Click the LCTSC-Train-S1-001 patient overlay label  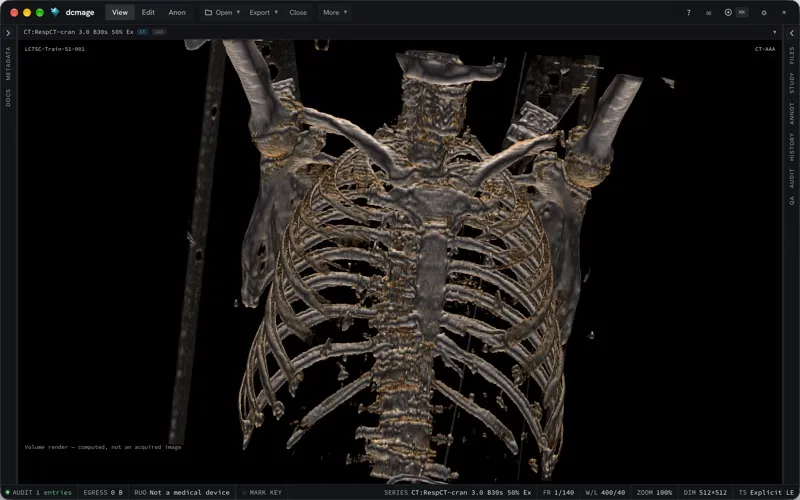(55, 49)
